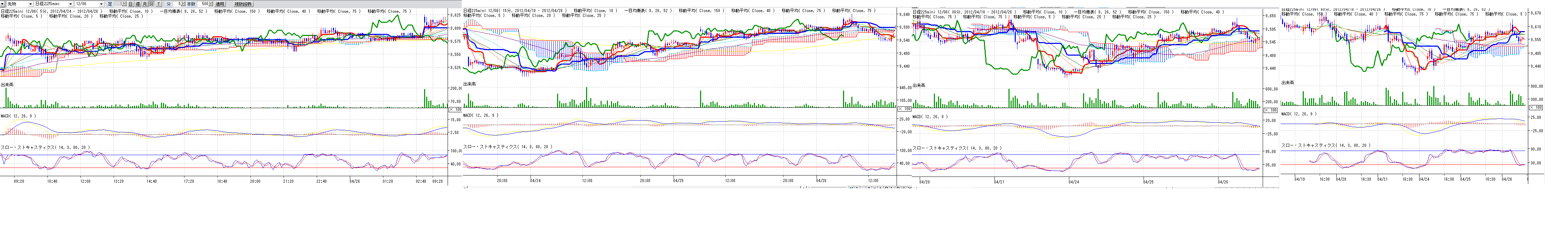The image size is (1568, 228).
Task: Click the minute interval stepper beside 5
Action: 184,4
